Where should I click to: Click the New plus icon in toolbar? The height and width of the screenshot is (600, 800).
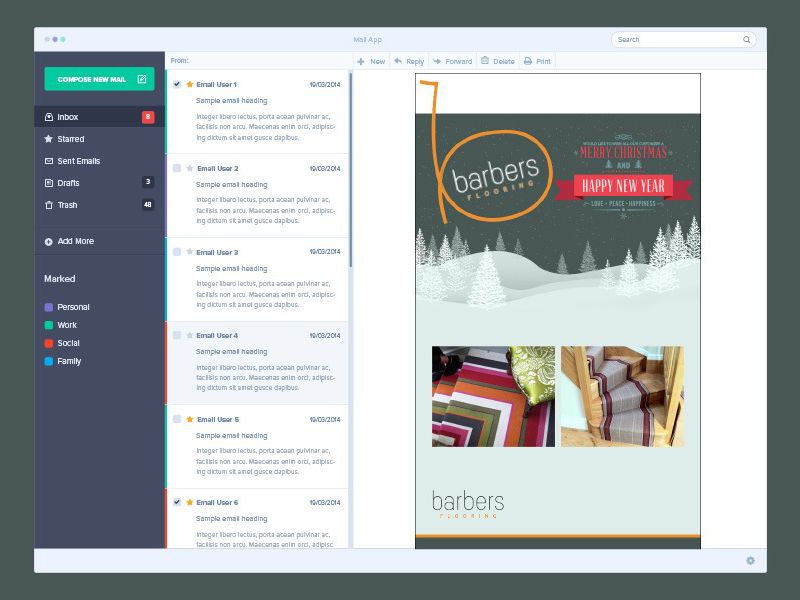click(x=361, y=61)
